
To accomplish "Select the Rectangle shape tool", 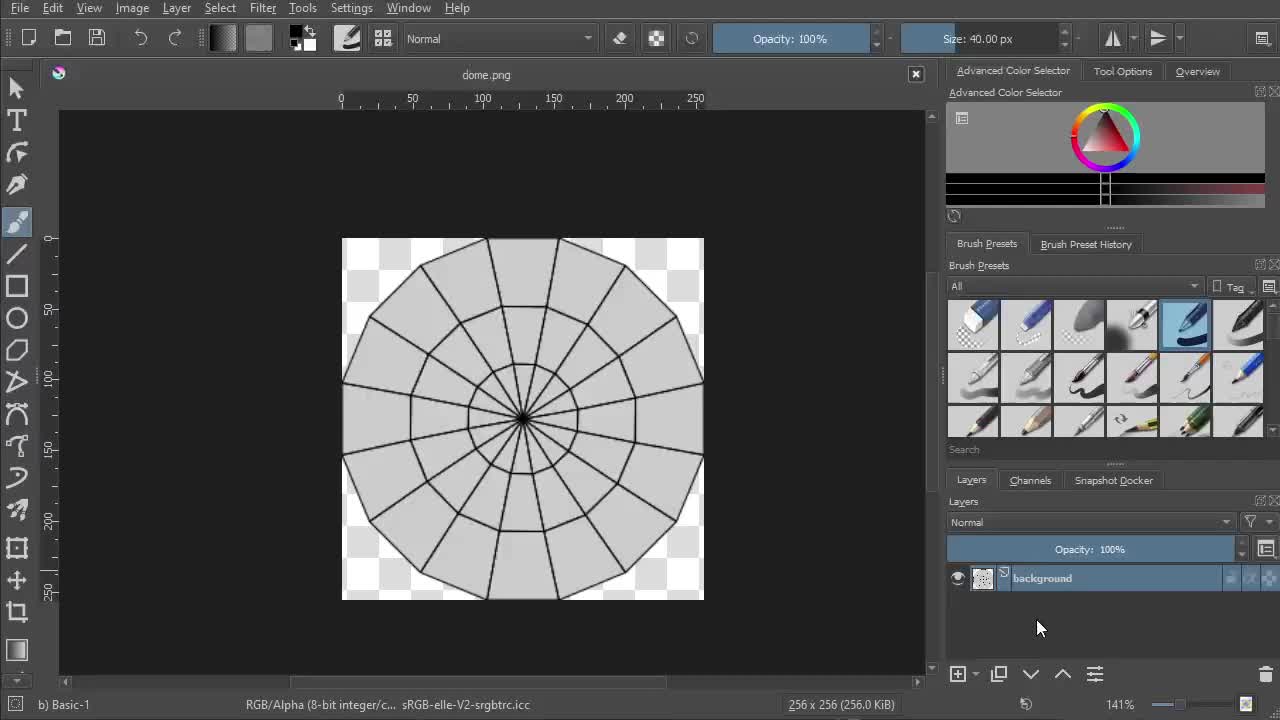I will point(17,287).
